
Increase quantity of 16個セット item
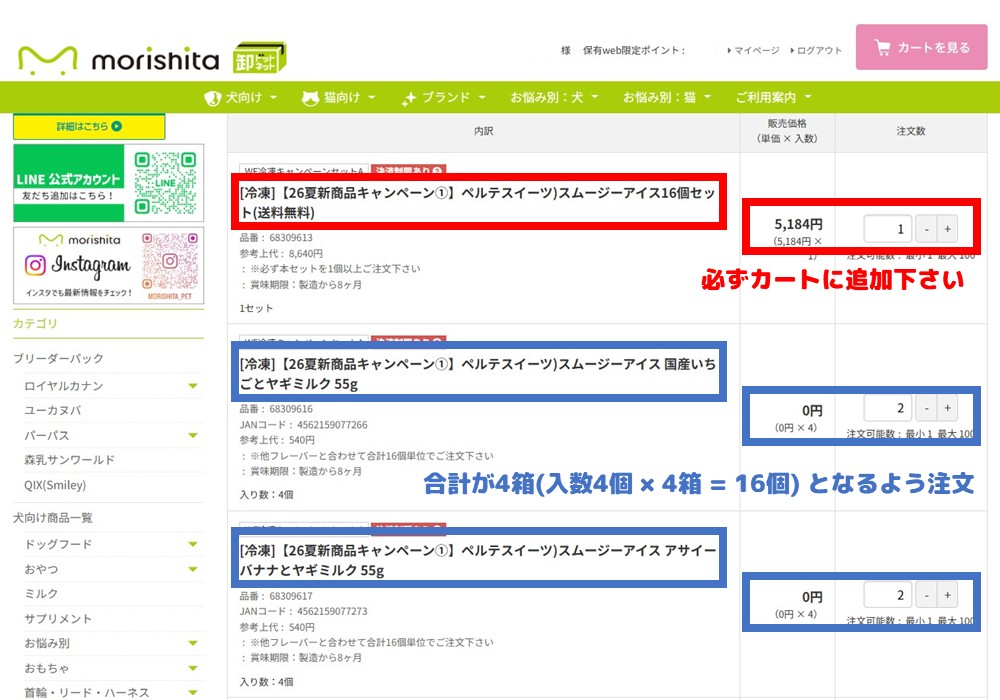tap(948, 229)
